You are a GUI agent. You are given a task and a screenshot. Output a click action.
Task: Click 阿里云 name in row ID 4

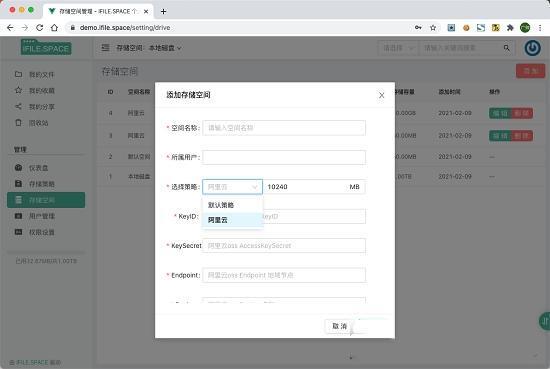click(x=136, y=113)
